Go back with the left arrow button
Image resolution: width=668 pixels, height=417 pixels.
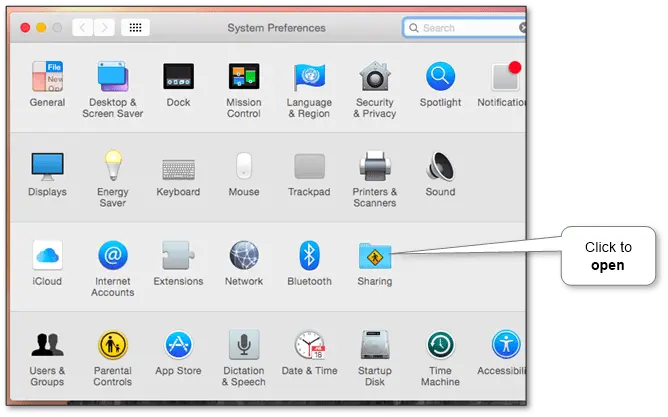pyautogui.click(x=82, y=28)
